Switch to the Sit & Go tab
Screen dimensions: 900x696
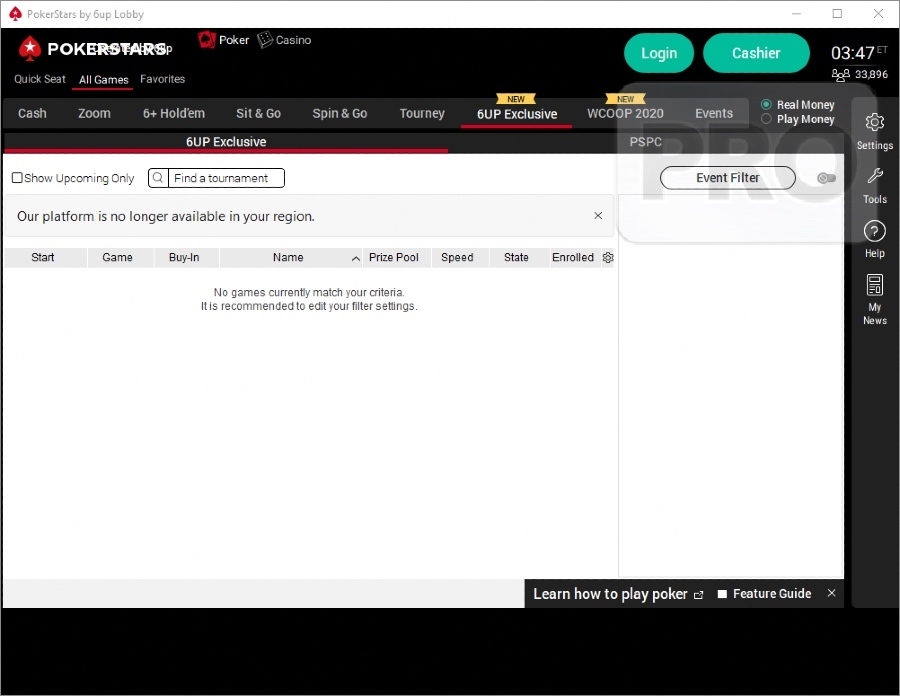tap(258, 113)
